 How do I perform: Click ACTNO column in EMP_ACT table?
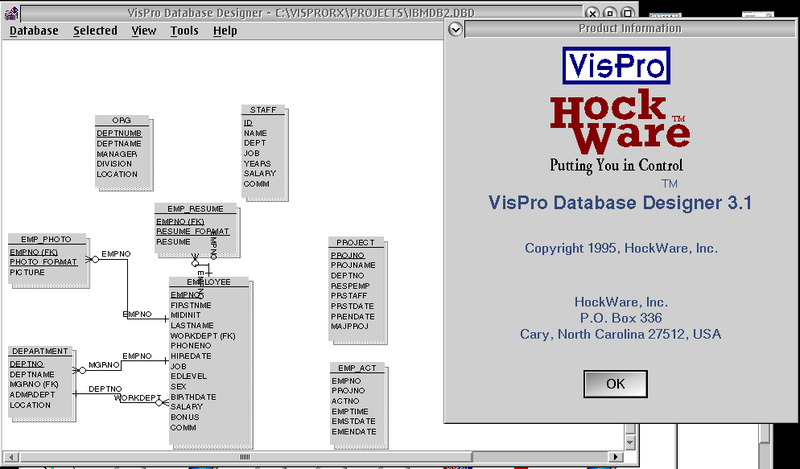pyautogui.click(x=345, y=401)
